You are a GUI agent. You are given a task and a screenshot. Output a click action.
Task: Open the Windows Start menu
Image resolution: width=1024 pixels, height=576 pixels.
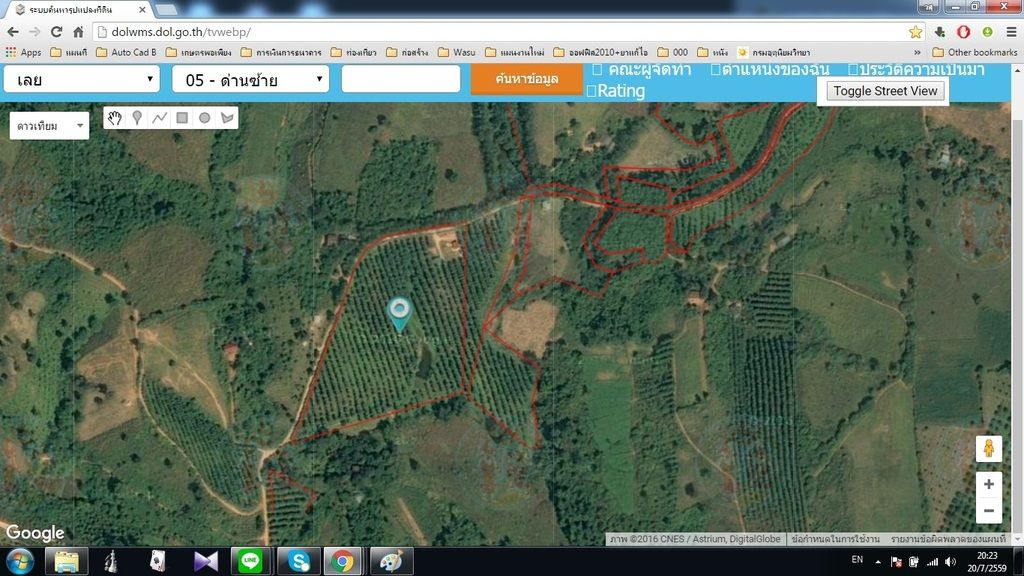20,561
